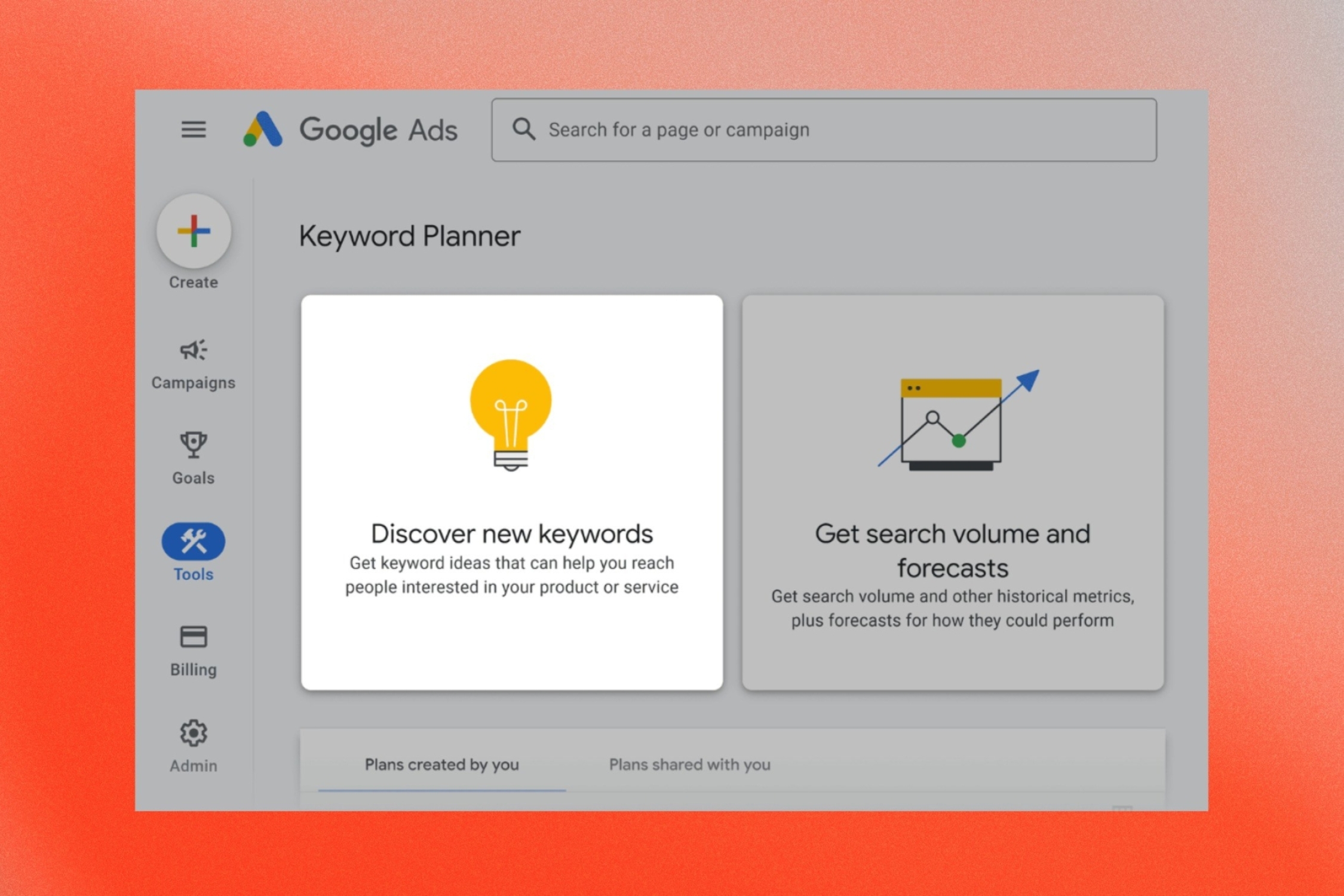The width and height of the screenshot is (1344, 896).
Task: Open 'Discover new keywords' card
Action: tap(512, 492)
